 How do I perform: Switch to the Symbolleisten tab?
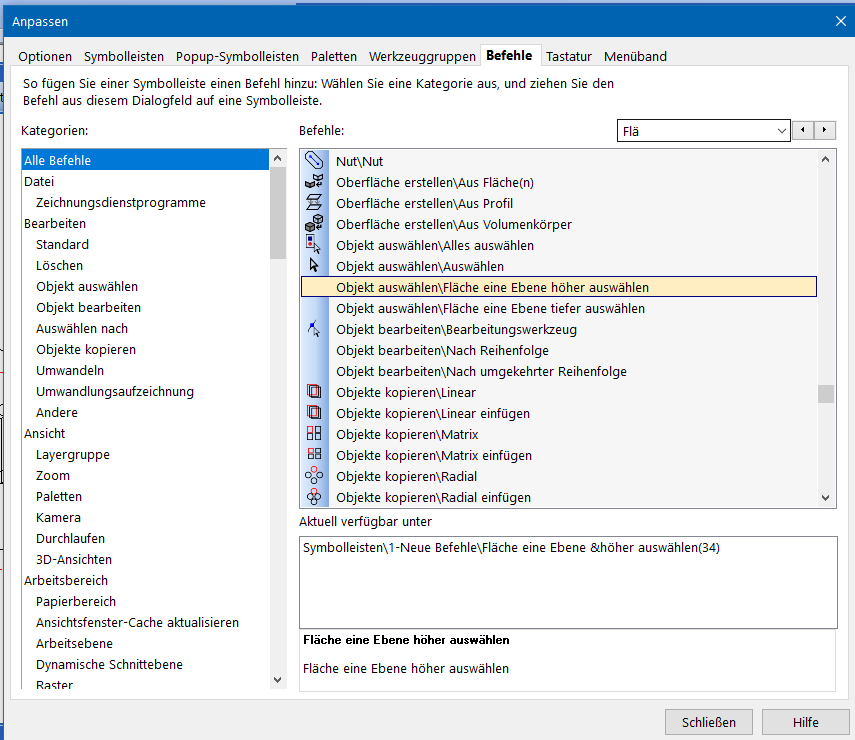click(x=124, y=57)
